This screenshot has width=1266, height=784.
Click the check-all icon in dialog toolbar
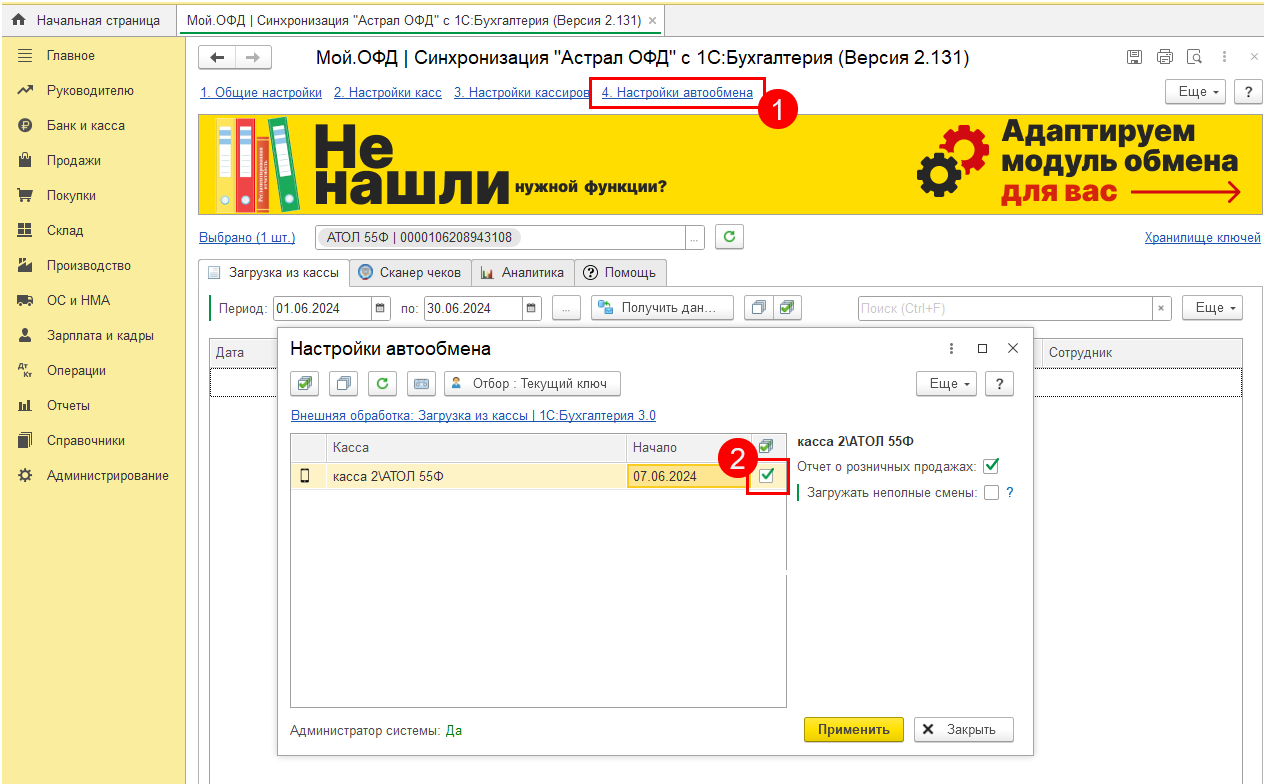304,383
